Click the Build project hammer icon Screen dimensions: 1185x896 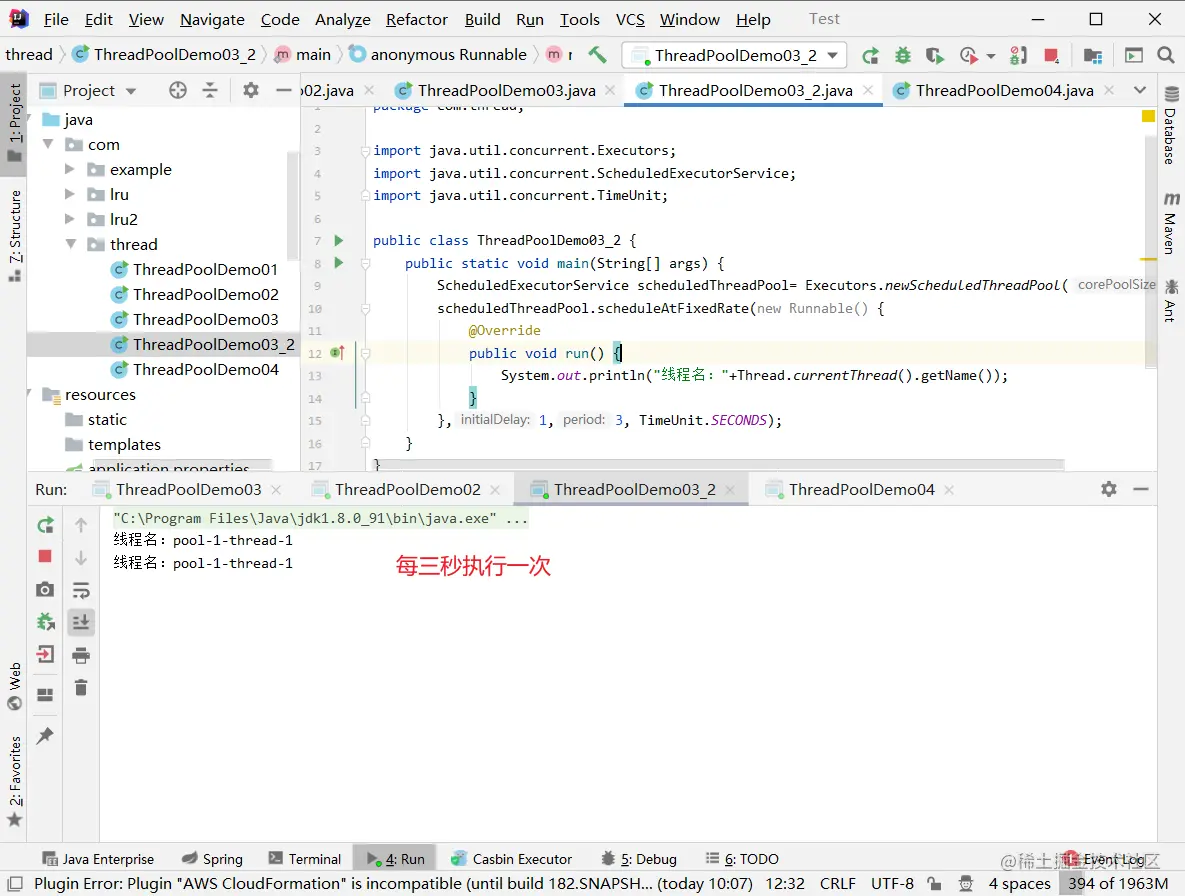coord(597,54)
